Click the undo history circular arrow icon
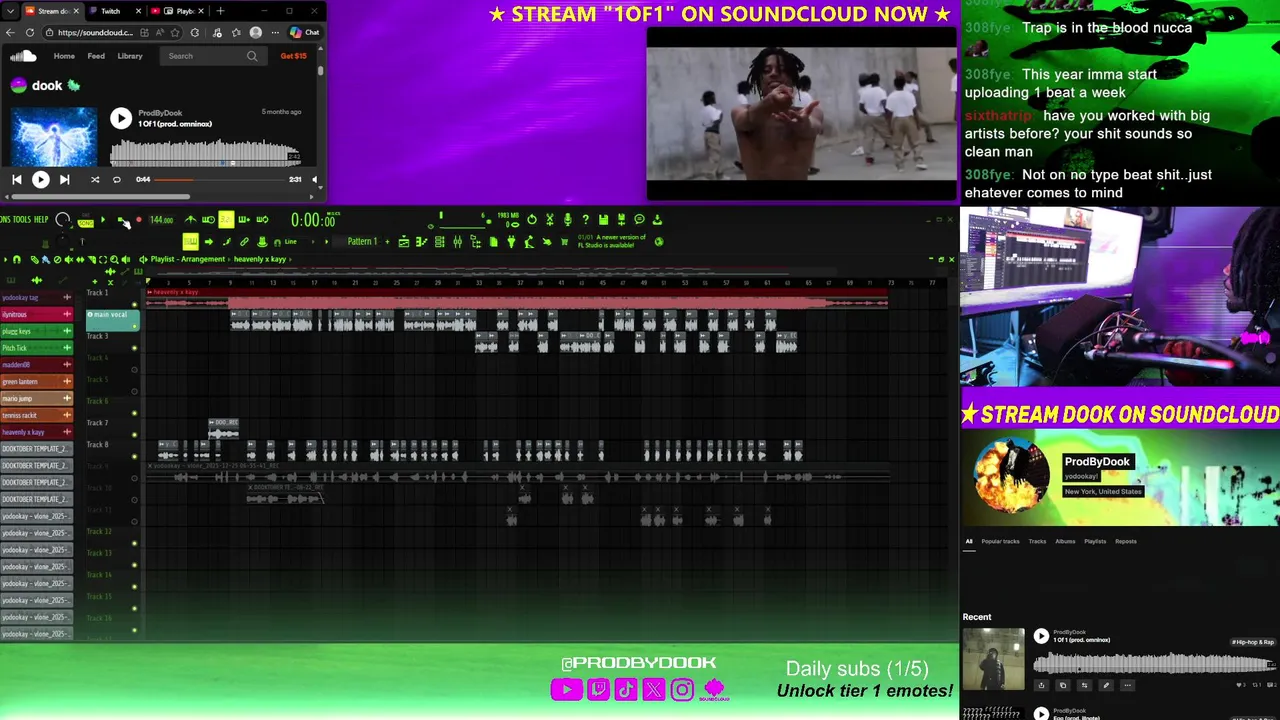Viewport: 1280px width, 720px height. point(532,219)
